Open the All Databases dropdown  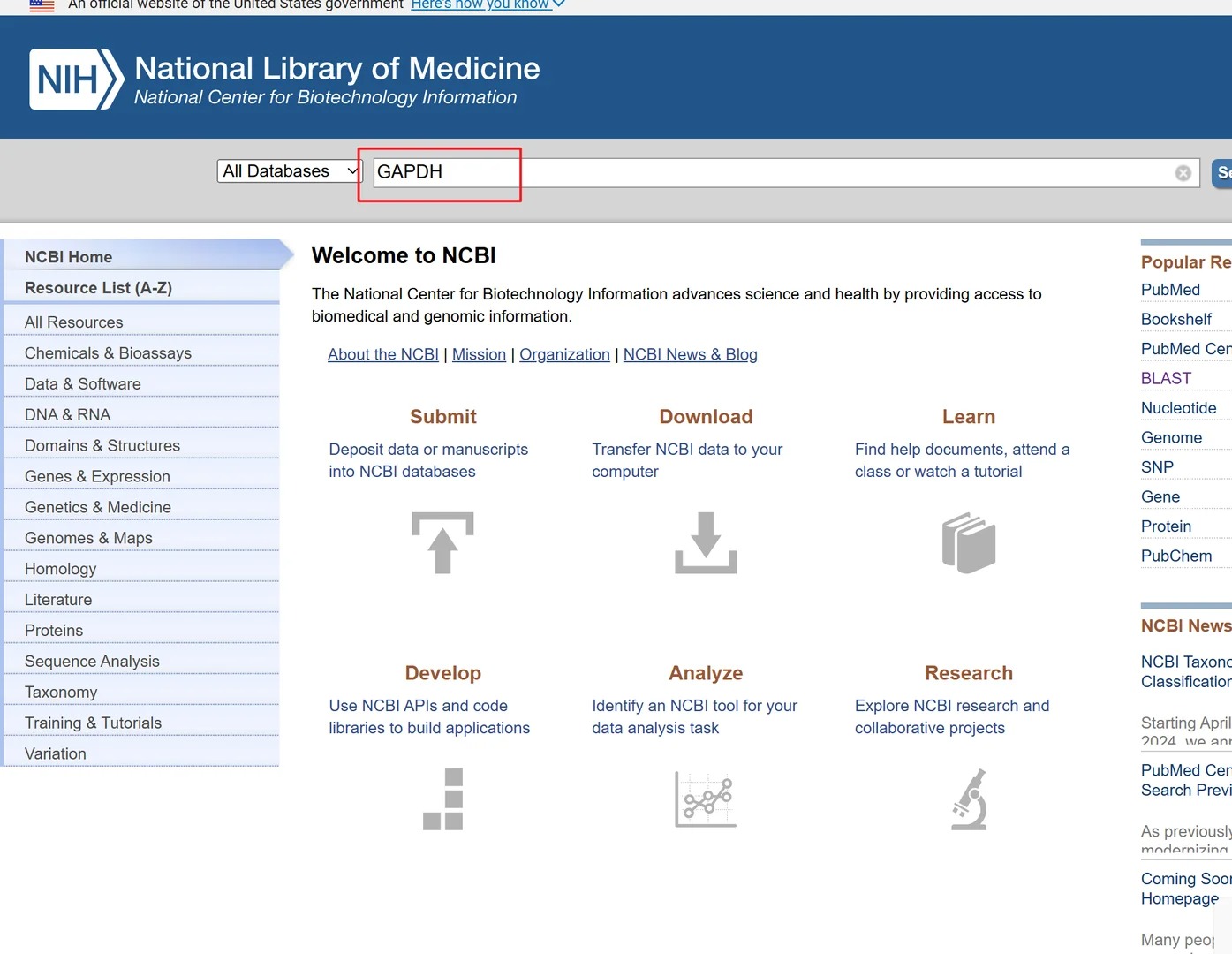point(289,171)
